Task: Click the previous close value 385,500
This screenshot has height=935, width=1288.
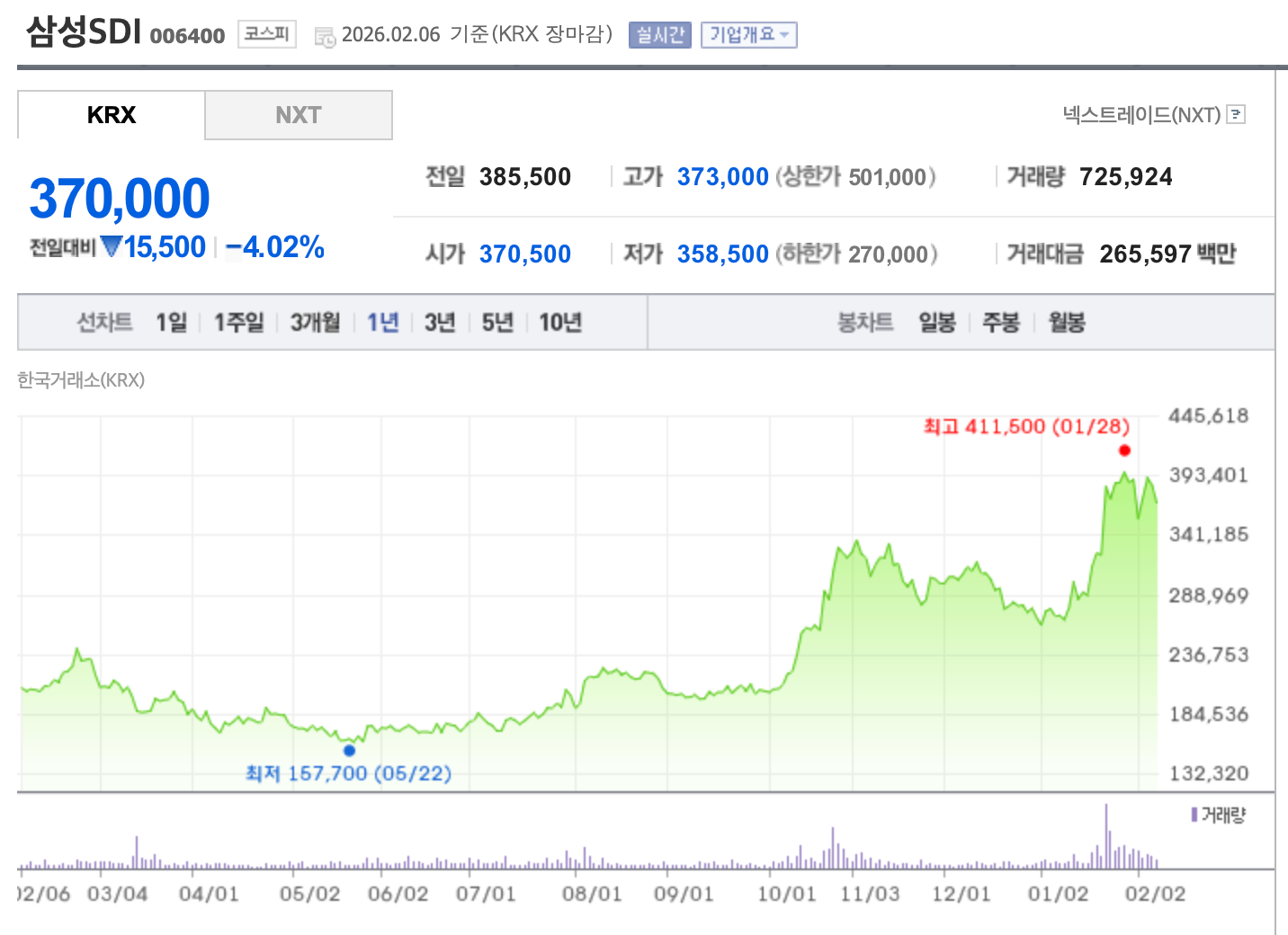Action: coord(525,176)
